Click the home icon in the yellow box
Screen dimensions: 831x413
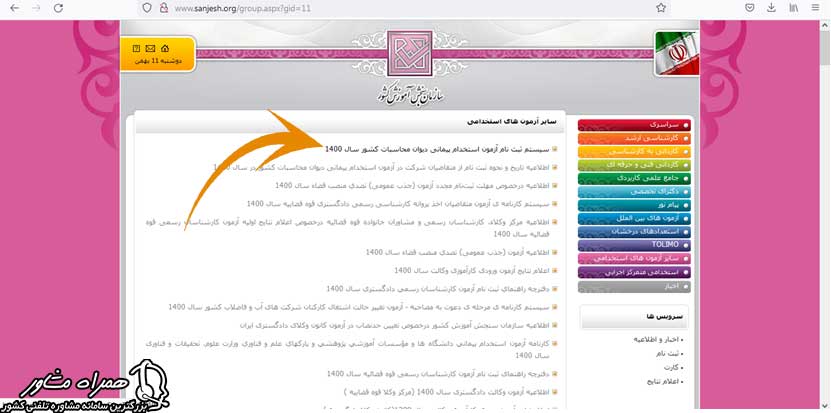165,47
